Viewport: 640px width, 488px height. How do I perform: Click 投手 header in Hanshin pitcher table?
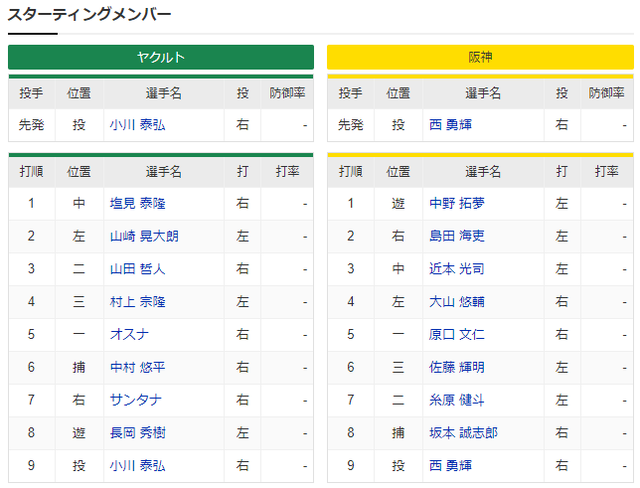pyautogui.click(x=351, y=93)
